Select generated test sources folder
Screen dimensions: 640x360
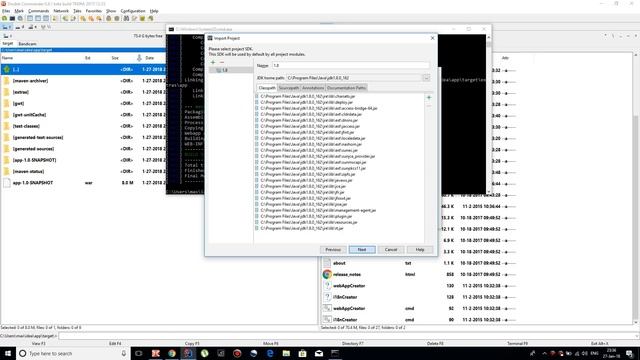pos(83,138)
